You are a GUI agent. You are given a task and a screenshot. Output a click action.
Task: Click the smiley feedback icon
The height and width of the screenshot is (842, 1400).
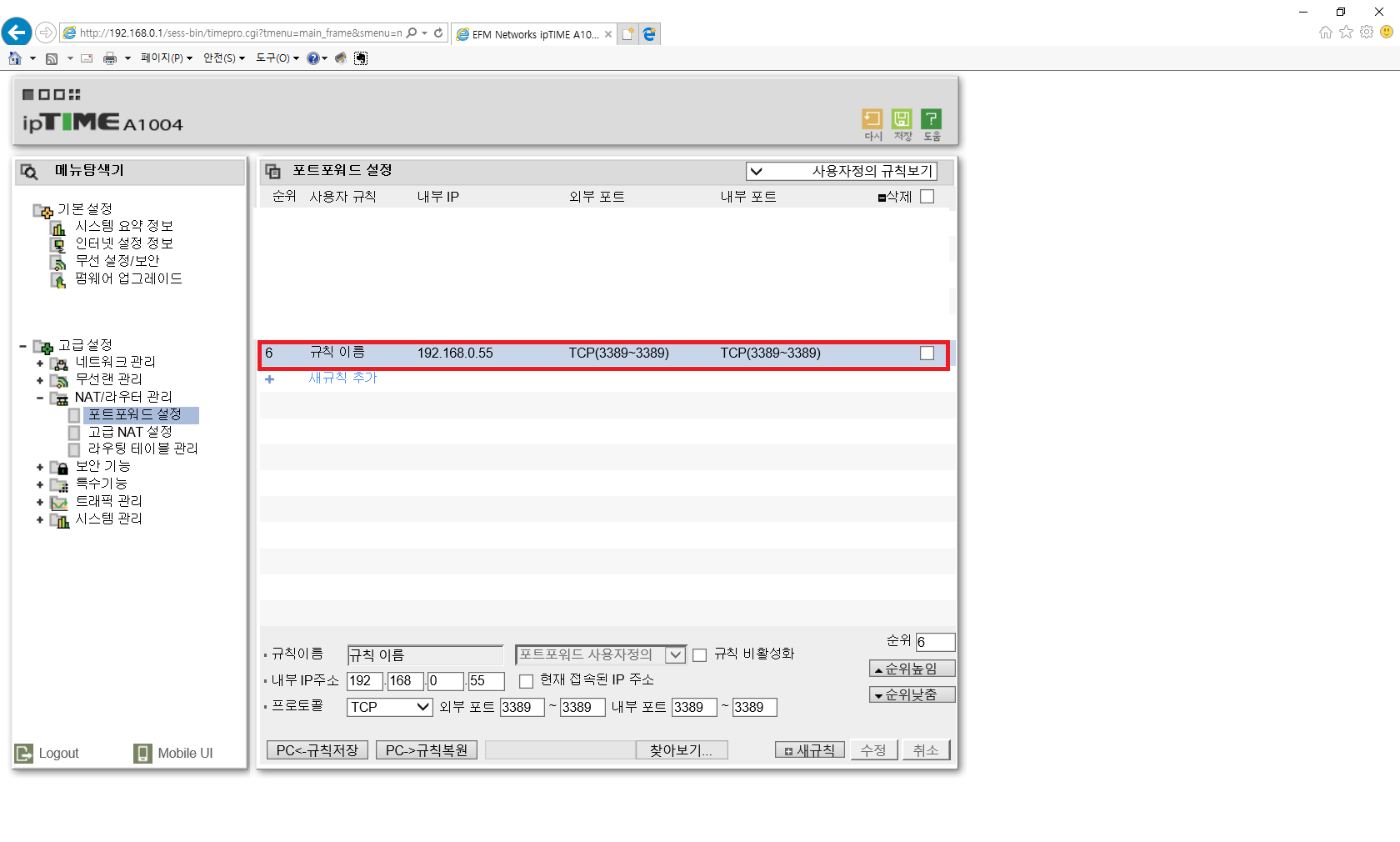pyautogui.click(x=1387, y=32)
